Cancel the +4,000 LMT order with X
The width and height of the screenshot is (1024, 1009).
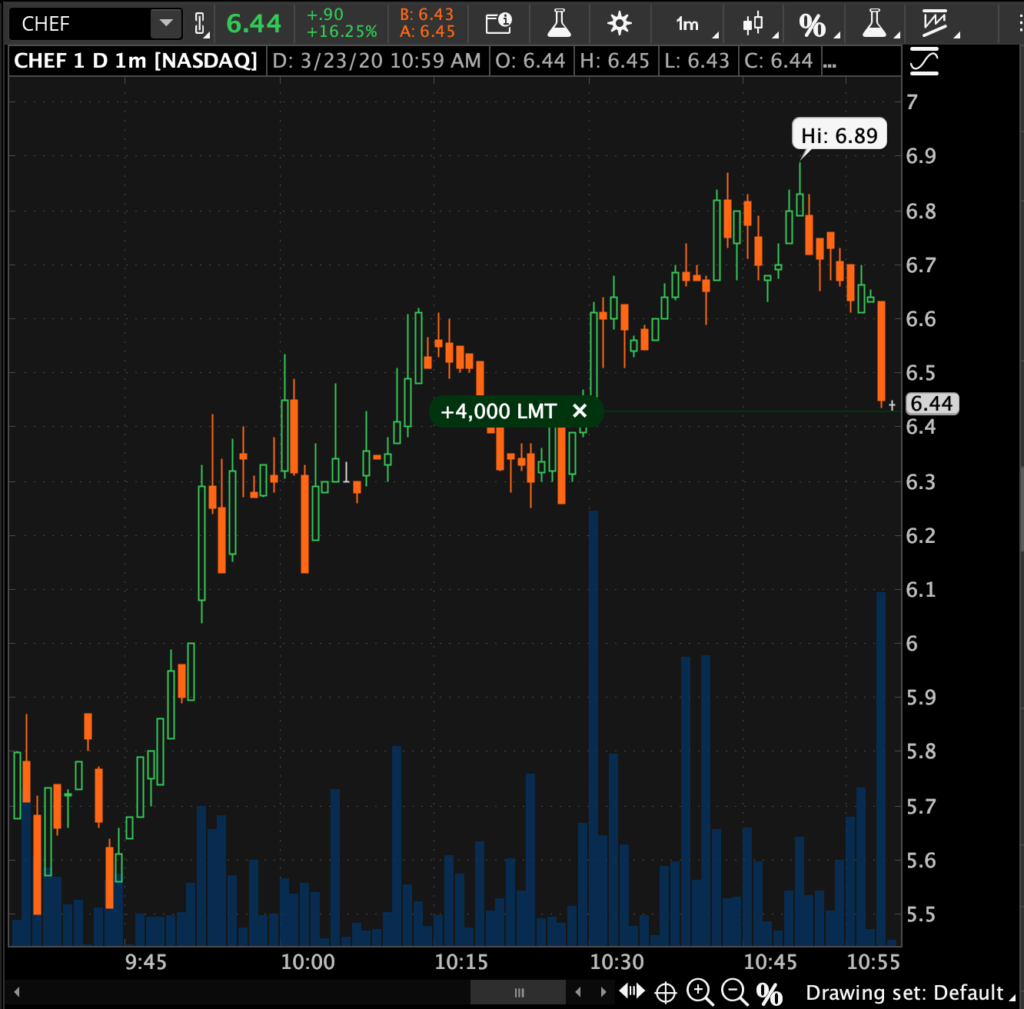(579, 411)
